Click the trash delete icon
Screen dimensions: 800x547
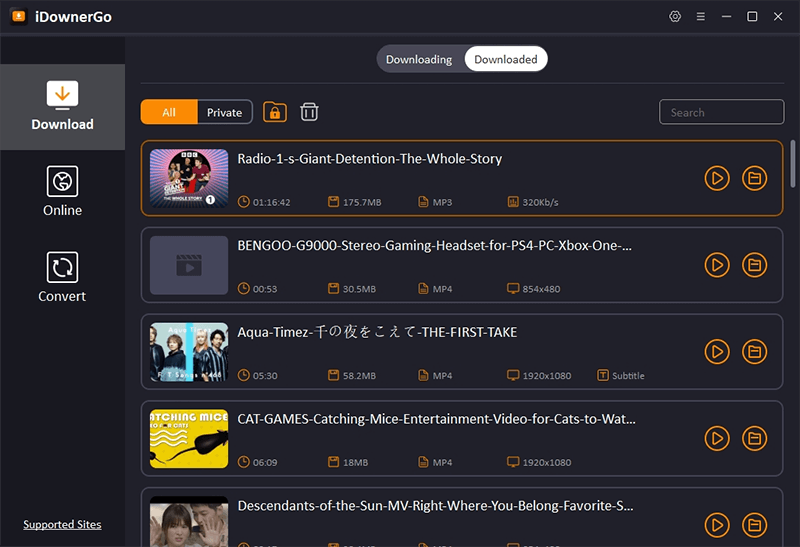click(310, 112)
